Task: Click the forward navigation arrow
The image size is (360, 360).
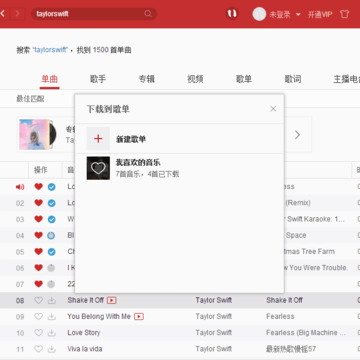Action: [17, 14]
